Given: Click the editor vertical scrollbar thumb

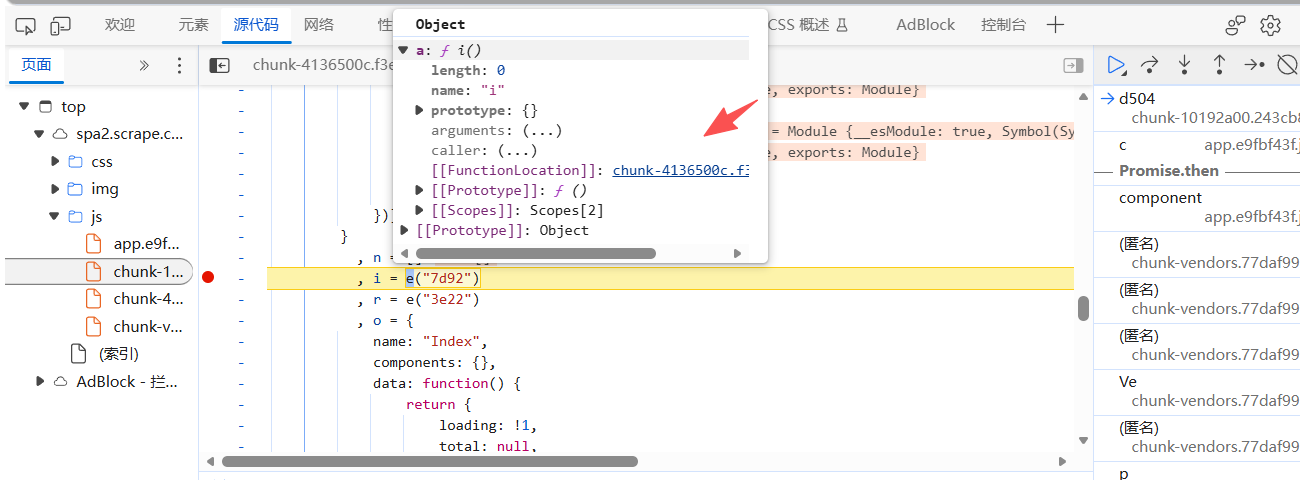Looking at the screenshot, I should (1083, 308).
